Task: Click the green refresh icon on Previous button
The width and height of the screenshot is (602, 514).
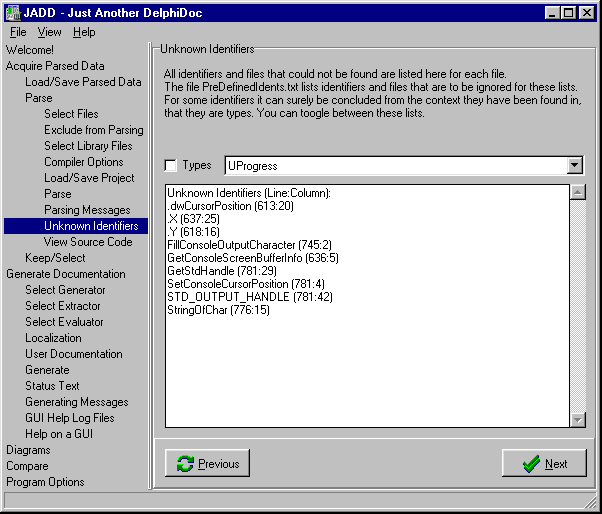Action: tap(185, 463)
